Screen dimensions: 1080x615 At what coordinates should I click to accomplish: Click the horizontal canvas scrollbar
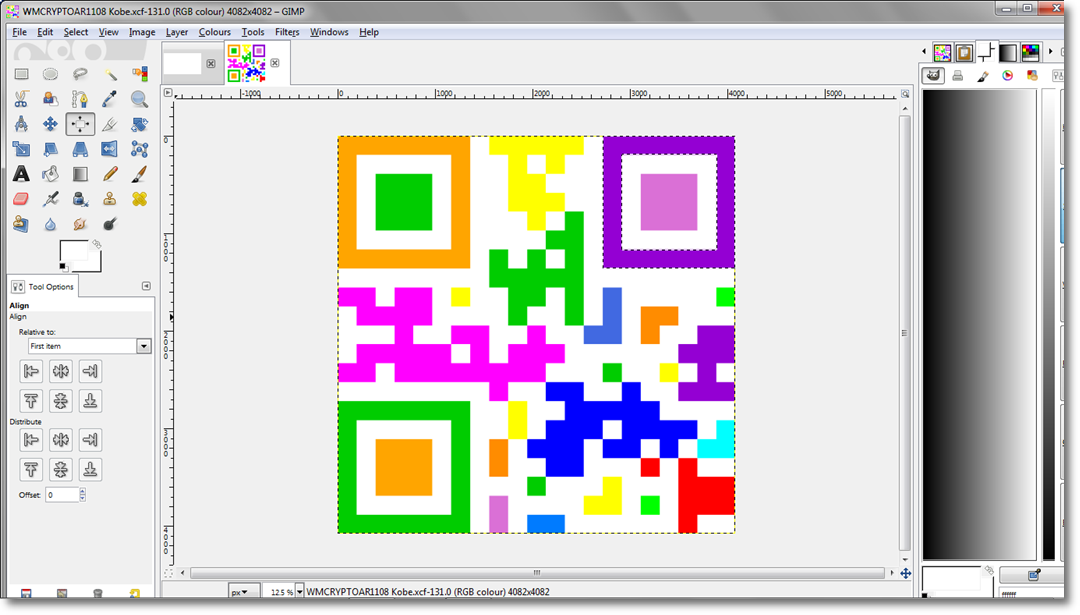[x=537, y=572]
